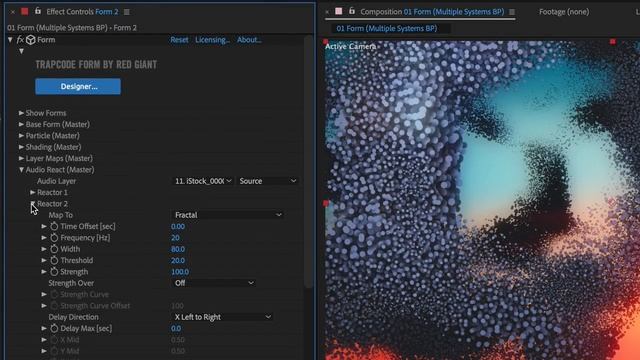Image resolution: width=640 pixels, height=360 pixels.
Task: Toggle the Delay Max [sec] stopwatch
Action: tap(54, 328)
